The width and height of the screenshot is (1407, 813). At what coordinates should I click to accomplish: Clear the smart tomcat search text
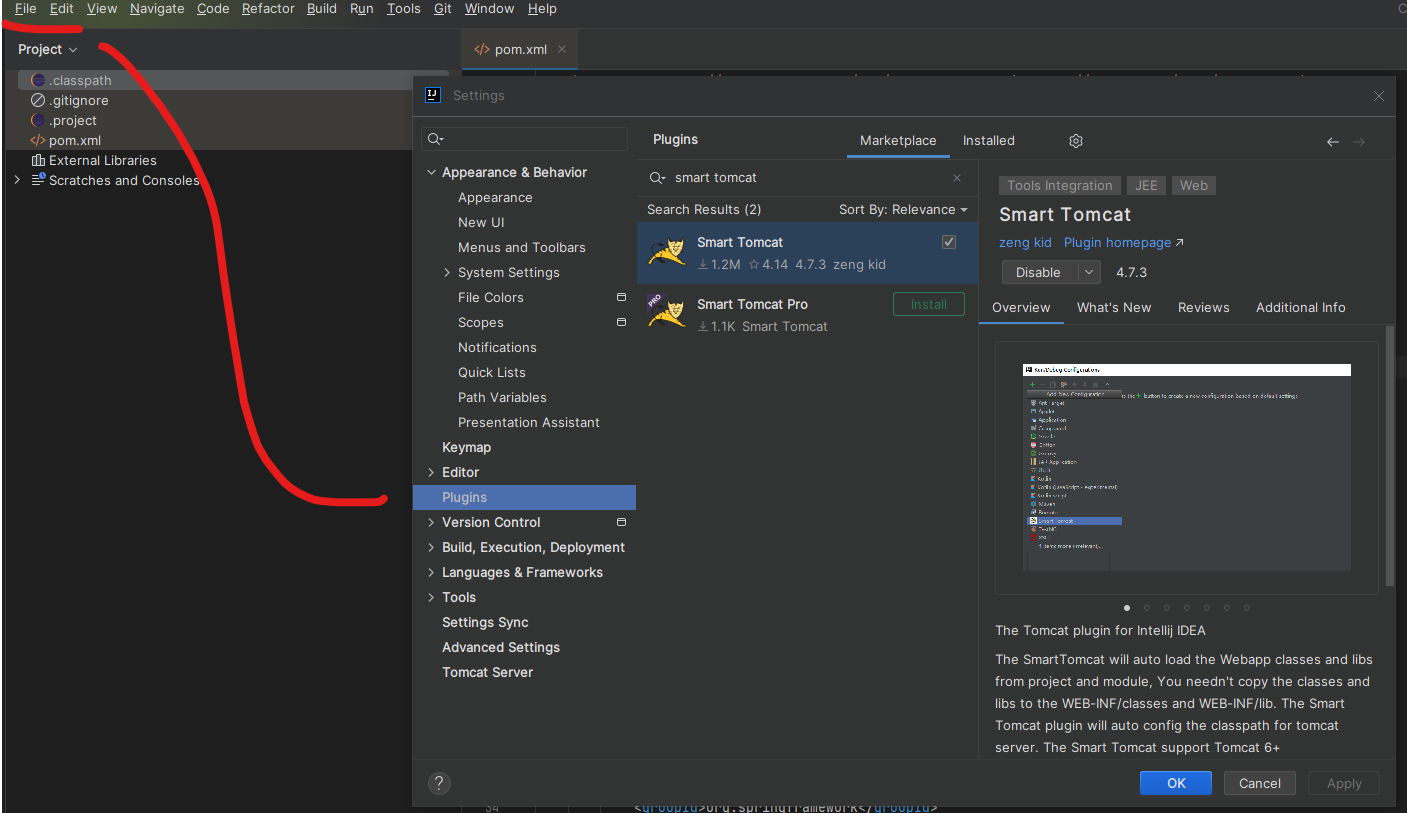(957, 178)
